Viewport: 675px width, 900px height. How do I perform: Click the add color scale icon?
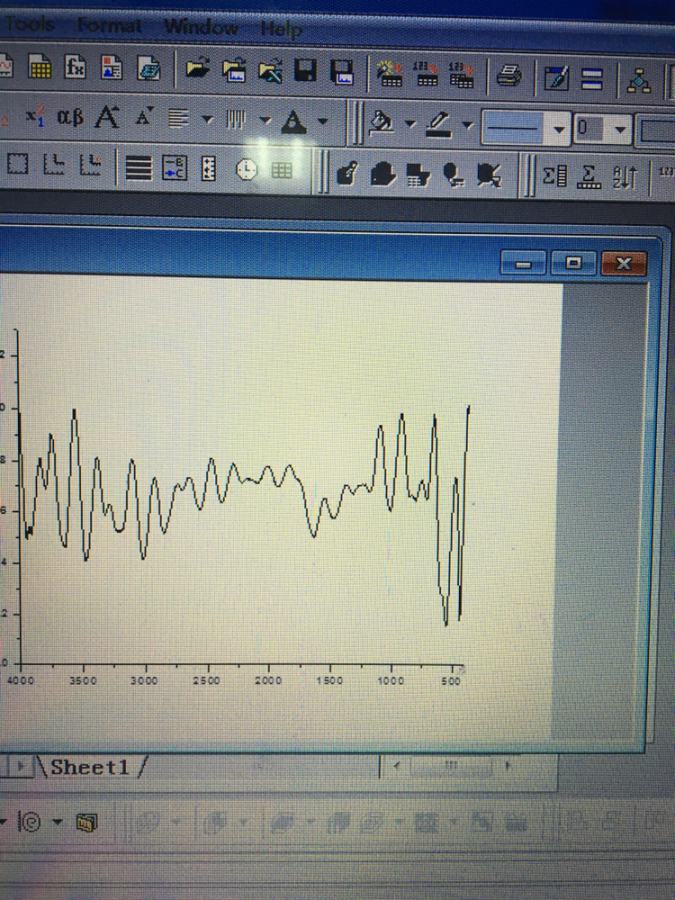click(208, 169)
